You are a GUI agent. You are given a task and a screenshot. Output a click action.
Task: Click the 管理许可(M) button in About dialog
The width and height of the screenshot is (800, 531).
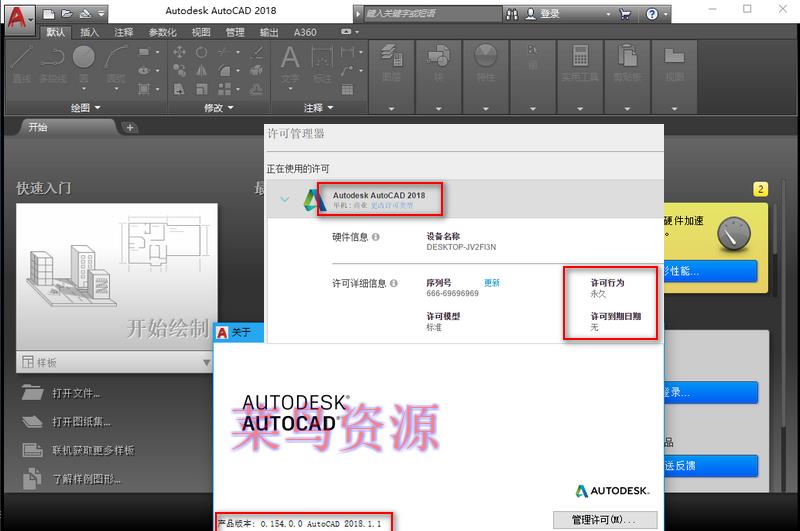tap(605, 520)
